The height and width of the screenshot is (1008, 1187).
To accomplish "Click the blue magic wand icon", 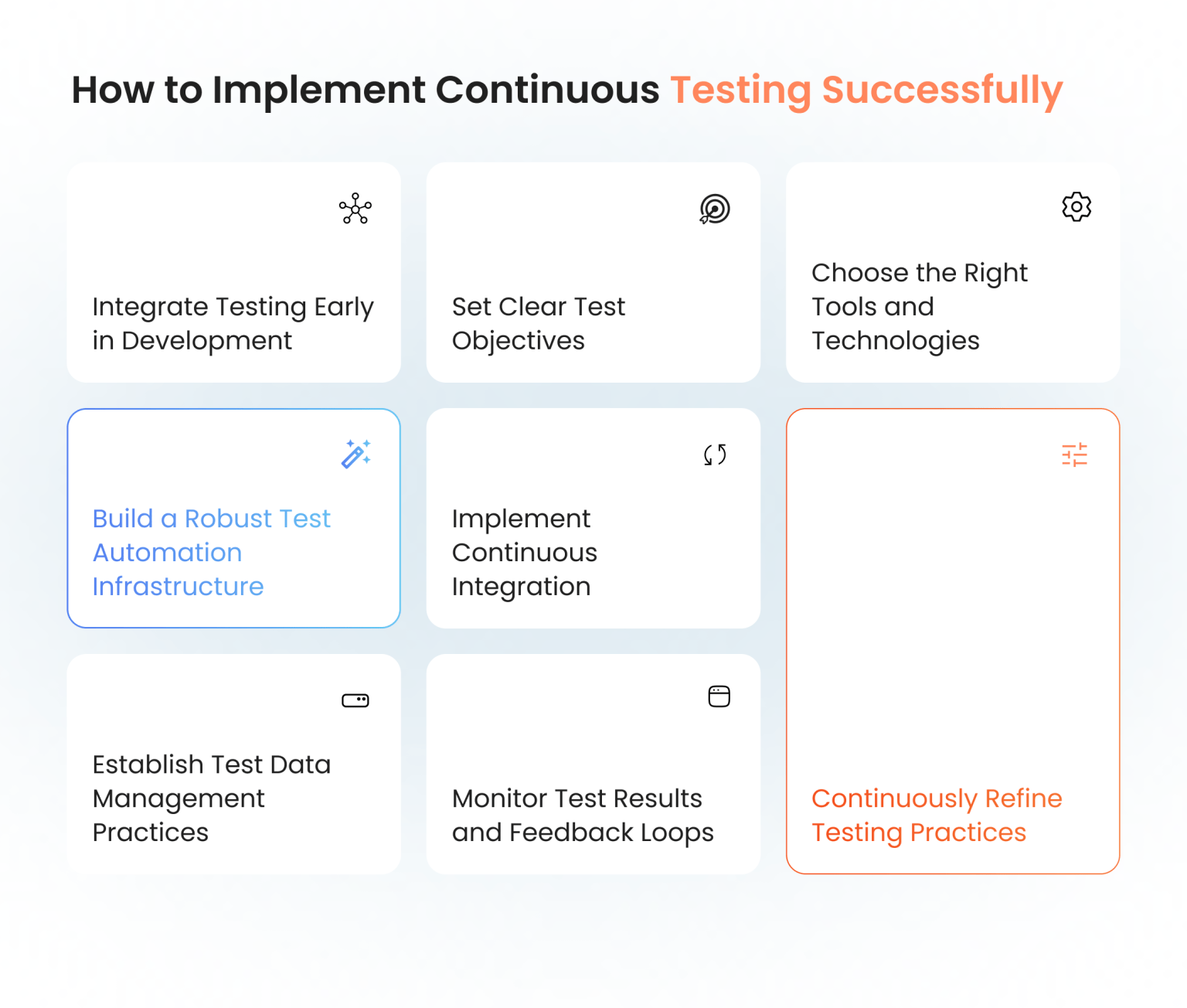I will 356,454.
